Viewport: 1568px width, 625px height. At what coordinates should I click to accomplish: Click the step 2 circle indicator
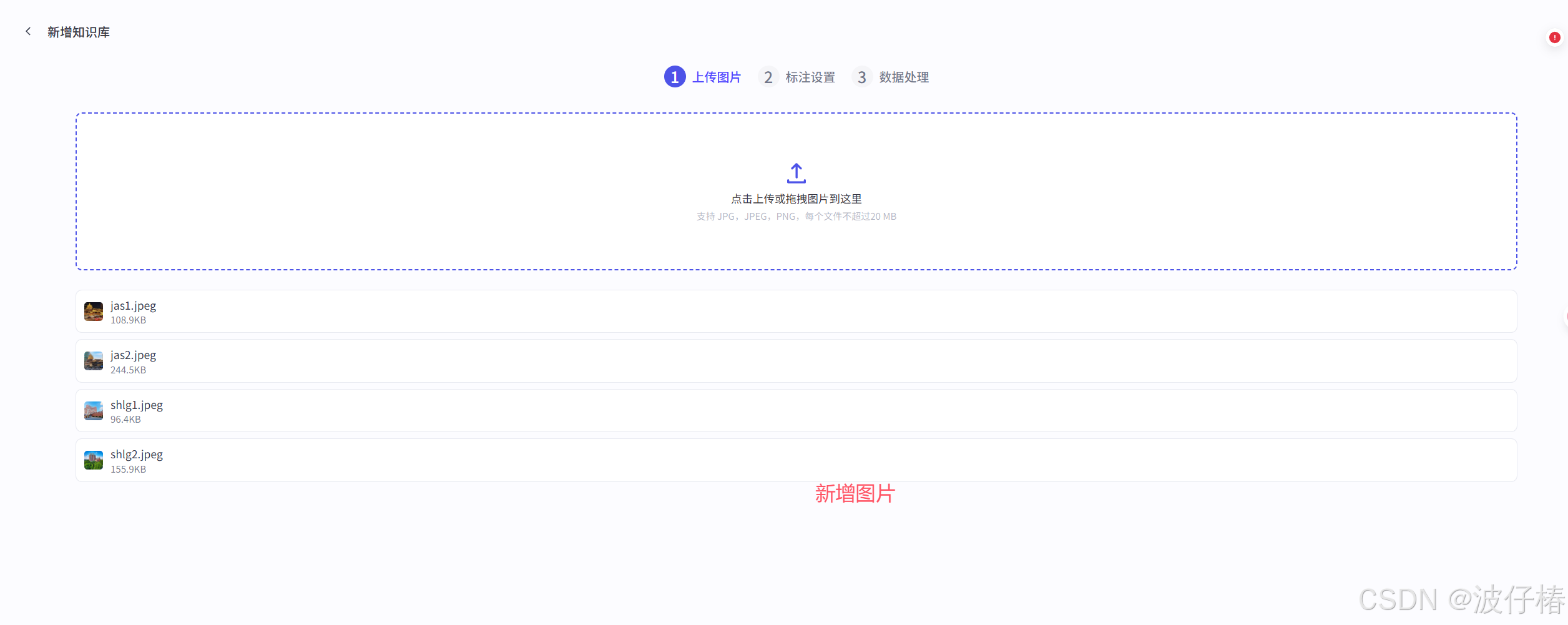[x=768, y=77]
